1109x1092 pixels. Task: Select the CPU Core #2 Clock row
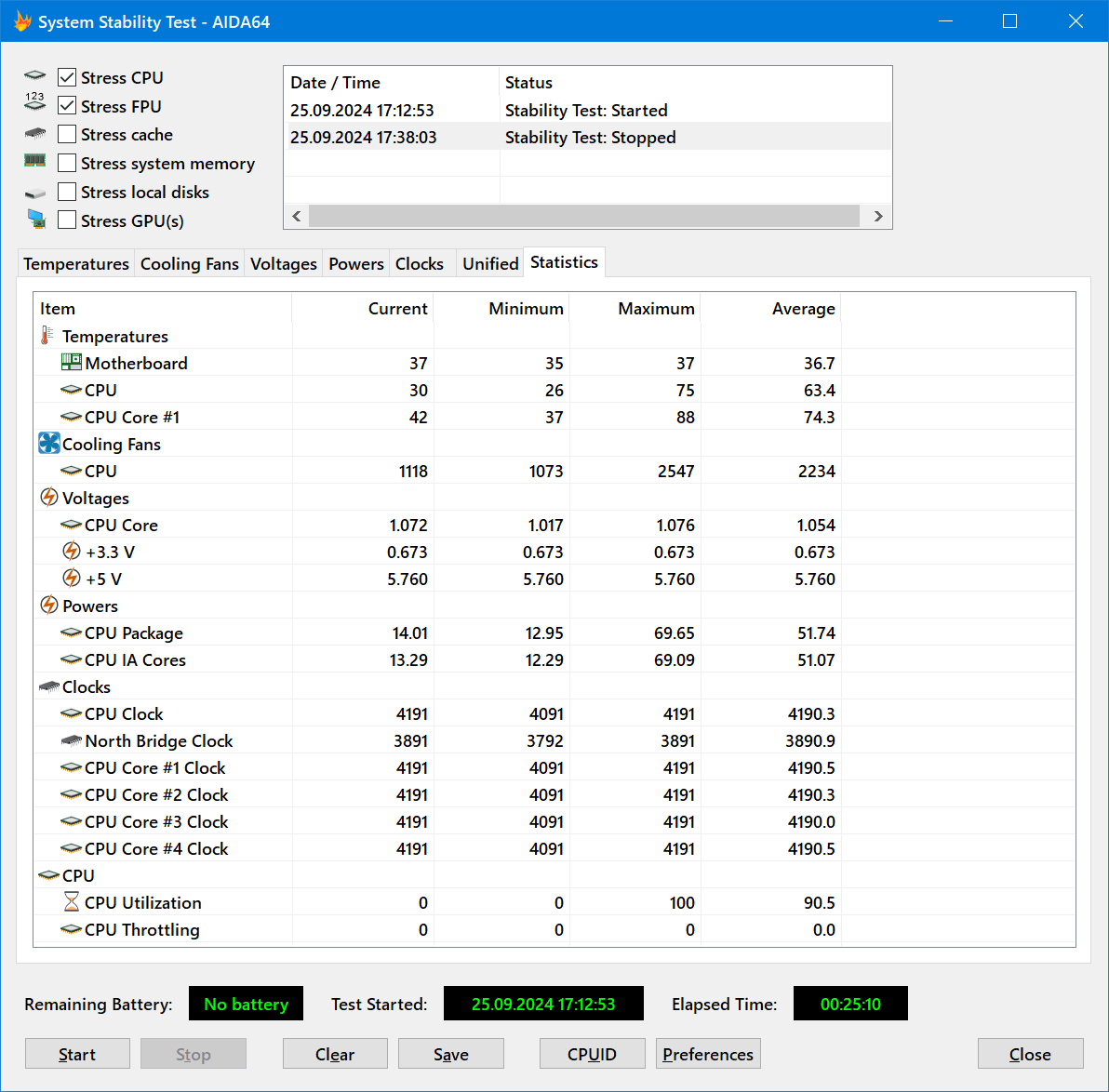pos(554,794)
